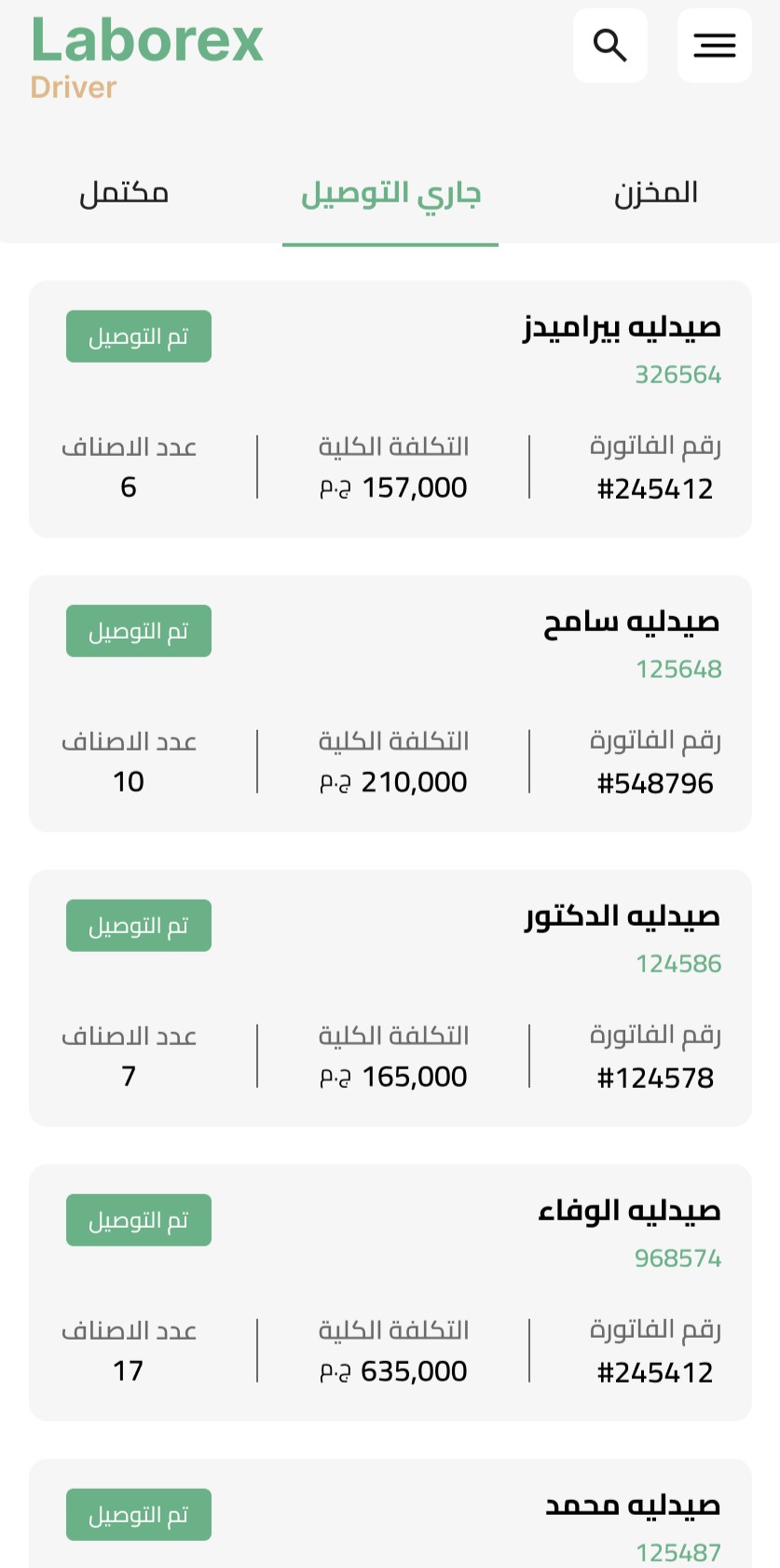Open the صيدليه الوفاء card title
Viewport: 780px width, 1568px height.
click(x=630, y=1211)
